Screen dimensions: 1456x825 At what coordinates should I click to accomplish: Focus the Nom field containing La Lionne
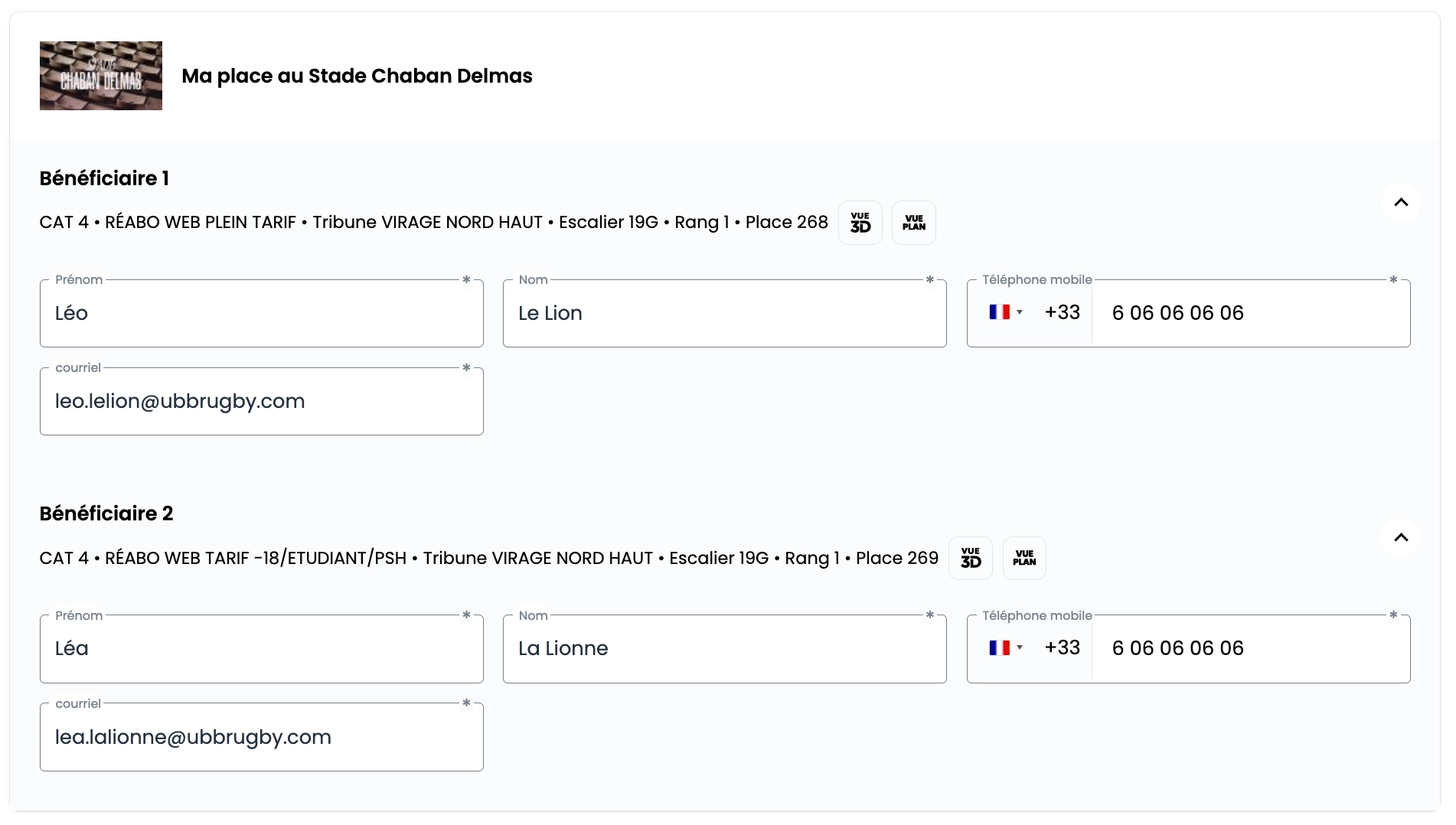725,648
